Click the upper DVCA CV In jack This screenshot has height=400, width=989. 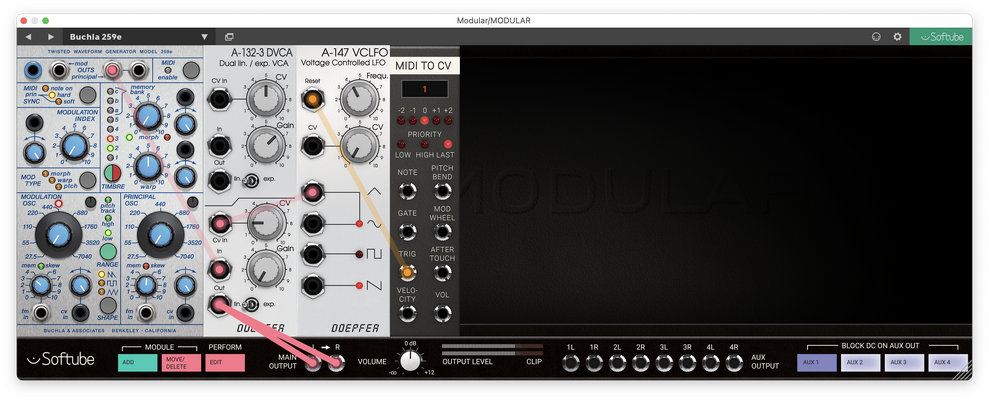pos(219,99)
